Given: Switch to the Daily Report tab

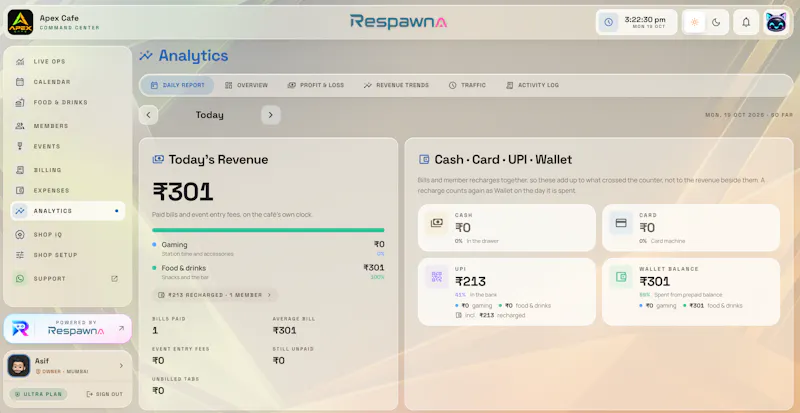Looking at the screenshot, I should 178,85.
